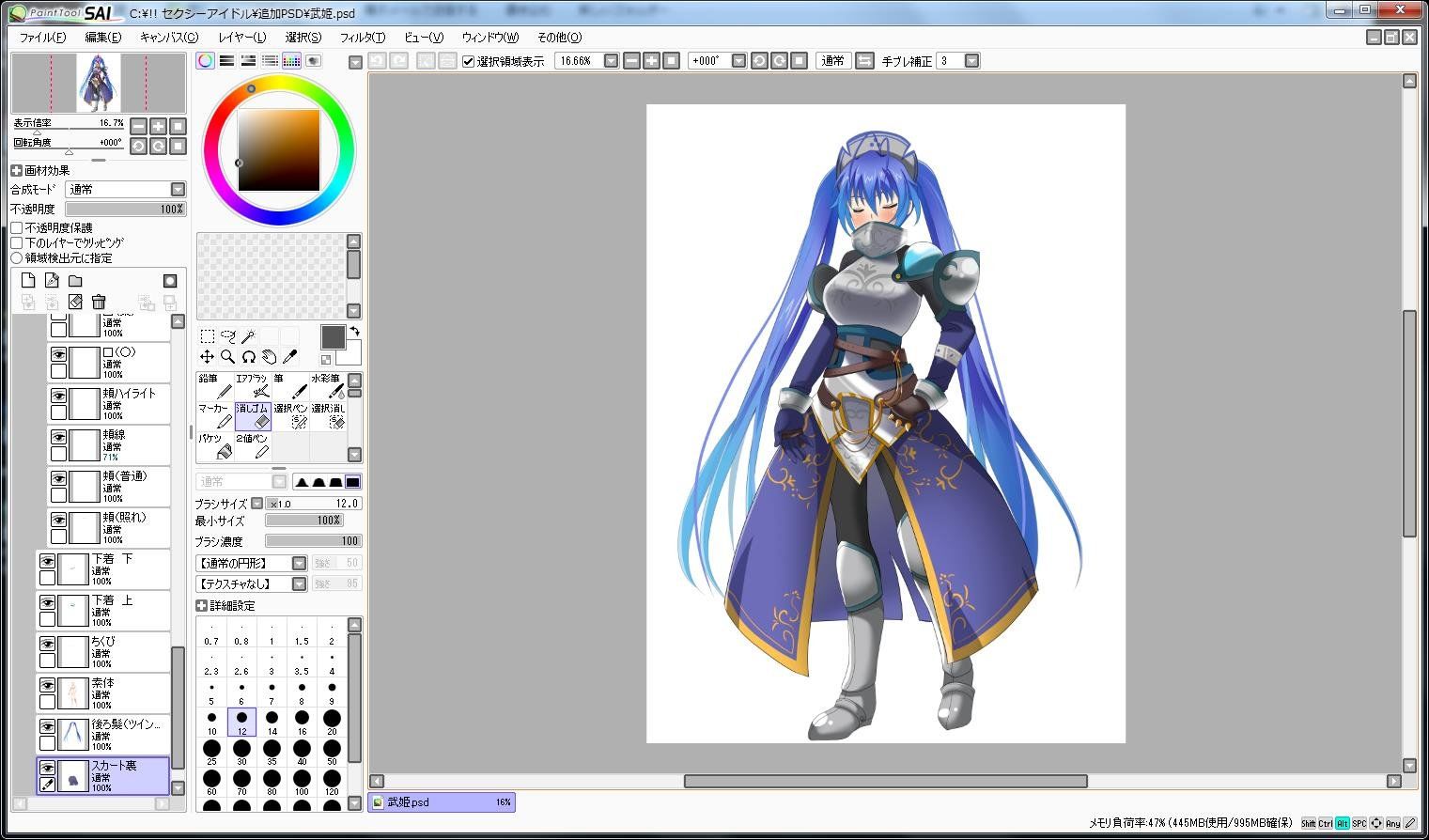The height and width of the screenshot is (840, 1429).
Task: Choose the eyedropper color picker tool
Action: coord(289,357)
